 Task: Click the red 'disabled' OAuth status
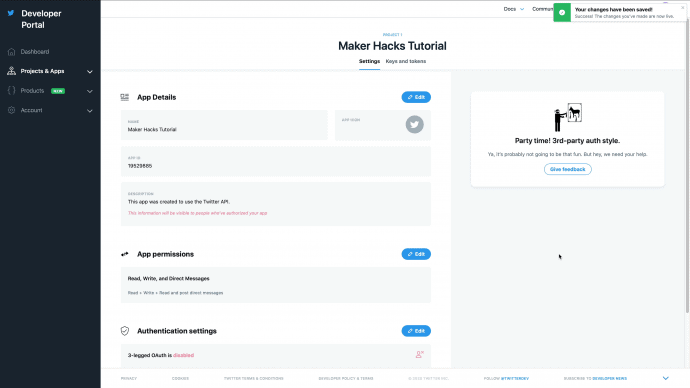point(184,355)
